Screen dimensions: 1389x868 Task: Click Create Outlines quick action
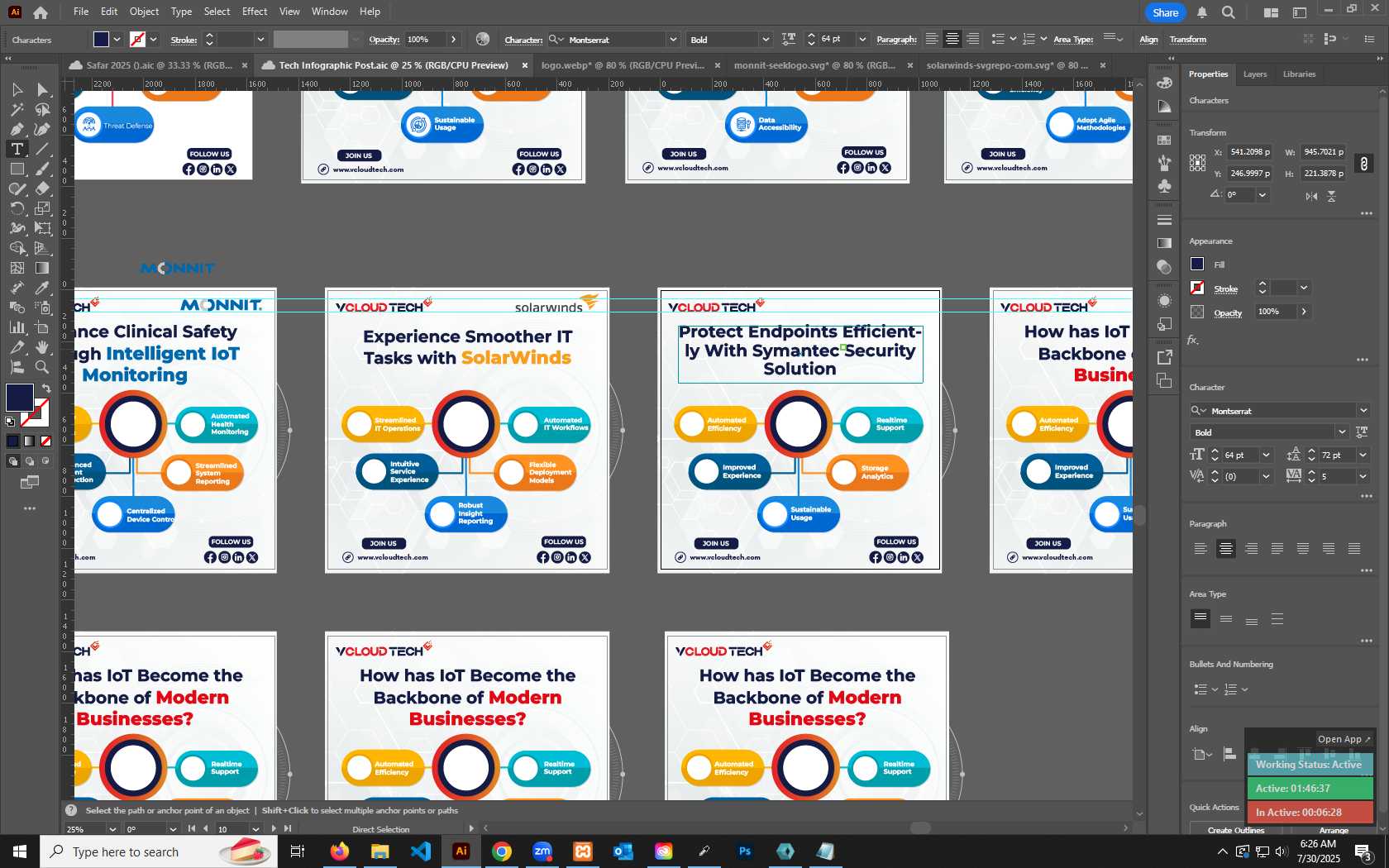[1235, 830]
